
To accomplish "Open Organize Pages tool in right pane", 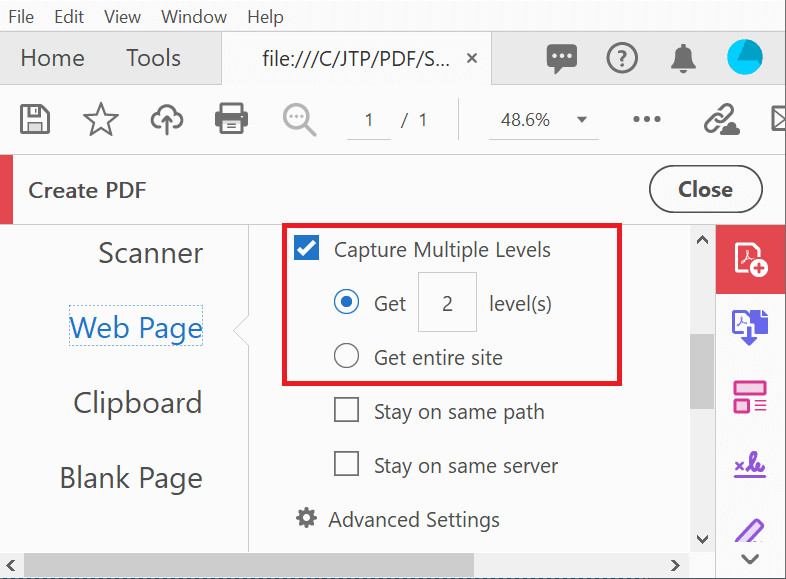I will [750, 397].
